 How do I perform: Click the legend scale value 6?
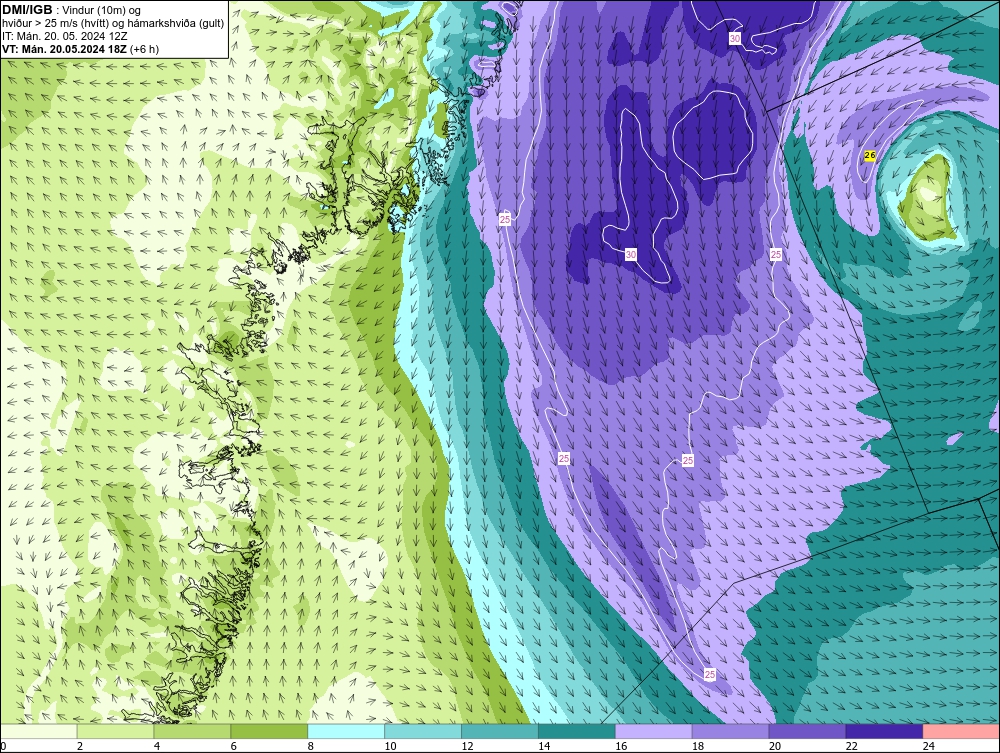tap(233, 746)
